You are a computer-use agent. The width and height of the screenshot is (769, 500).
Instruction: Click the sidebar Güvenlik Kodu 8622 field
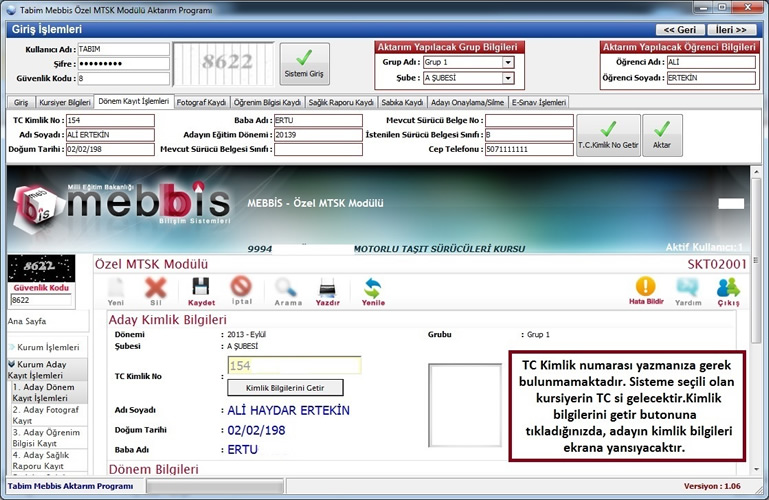[41, 300]
